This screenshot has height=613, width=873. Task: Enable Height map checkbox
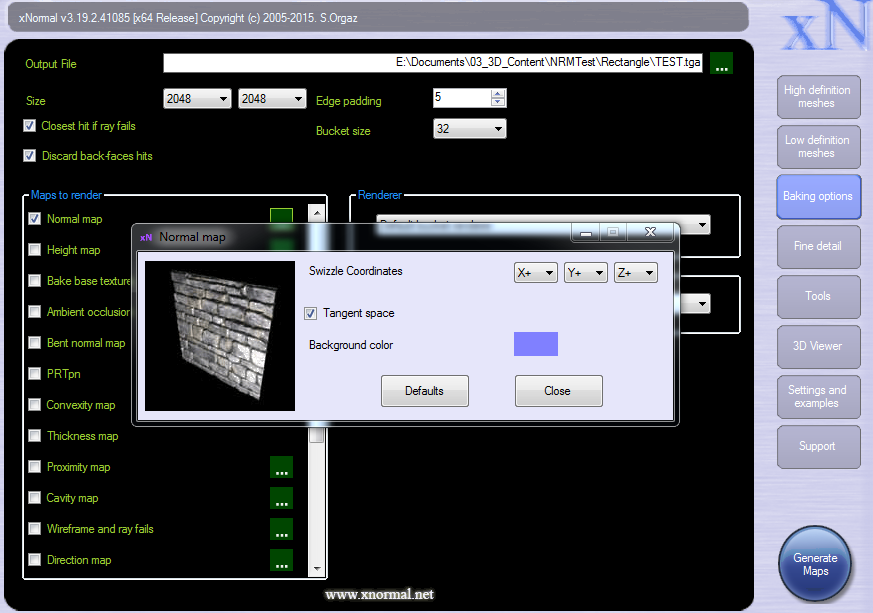(x=35, y=250)
